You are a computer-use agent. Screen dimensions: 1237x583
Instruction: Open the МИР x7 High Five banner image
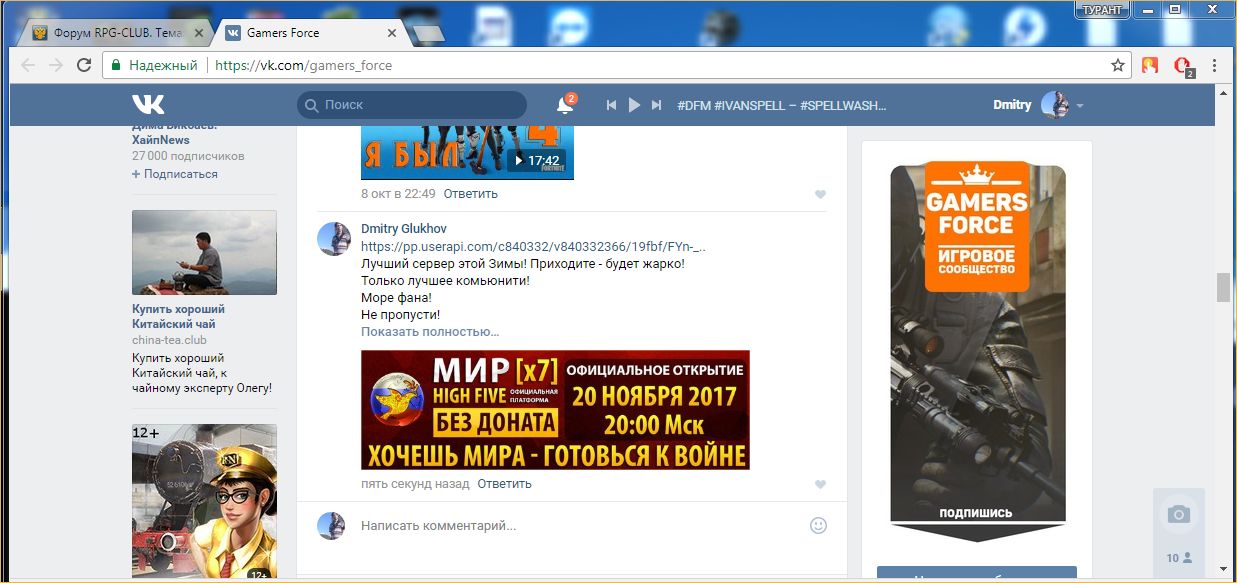(x=555, y=410)
